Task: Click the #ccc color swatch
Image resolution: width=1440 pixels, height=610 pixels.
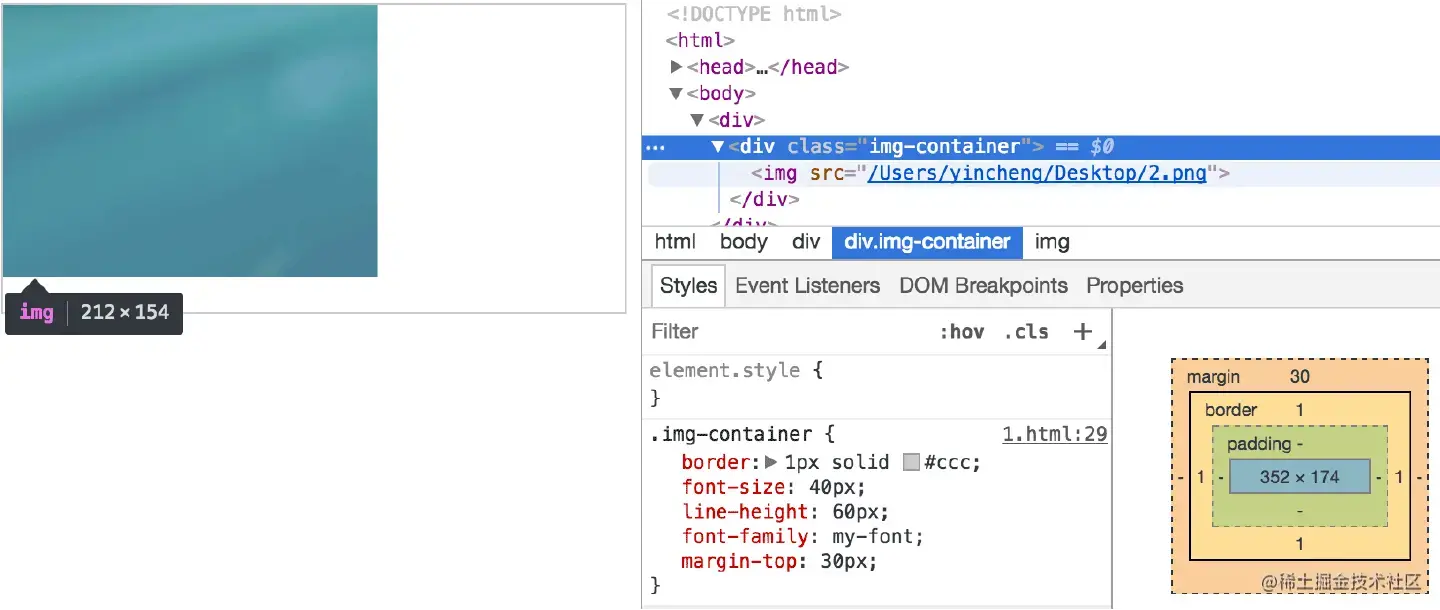Action: point(911,462)
